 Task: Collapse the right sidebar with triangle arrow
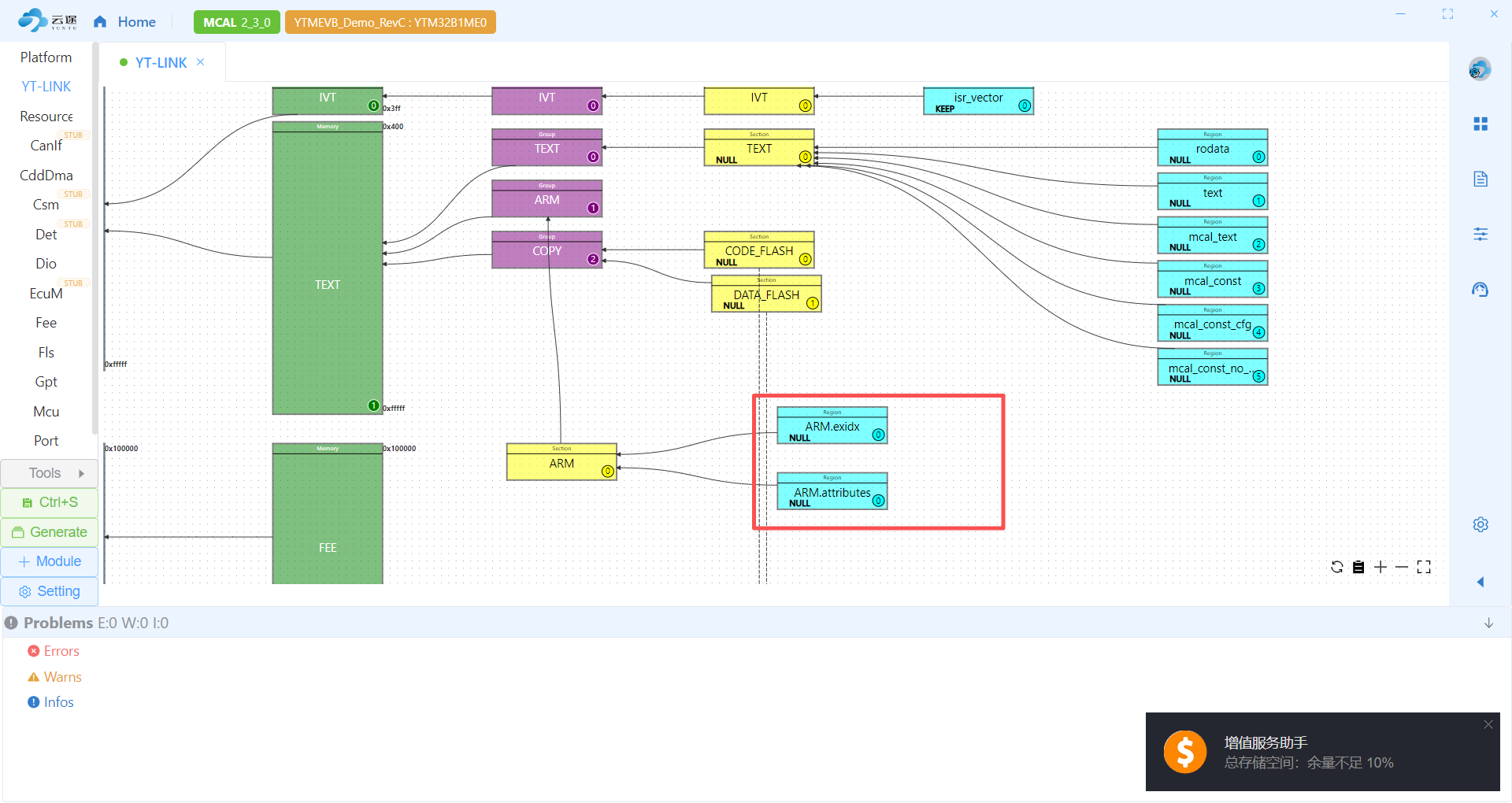[x=1480, y=582]
